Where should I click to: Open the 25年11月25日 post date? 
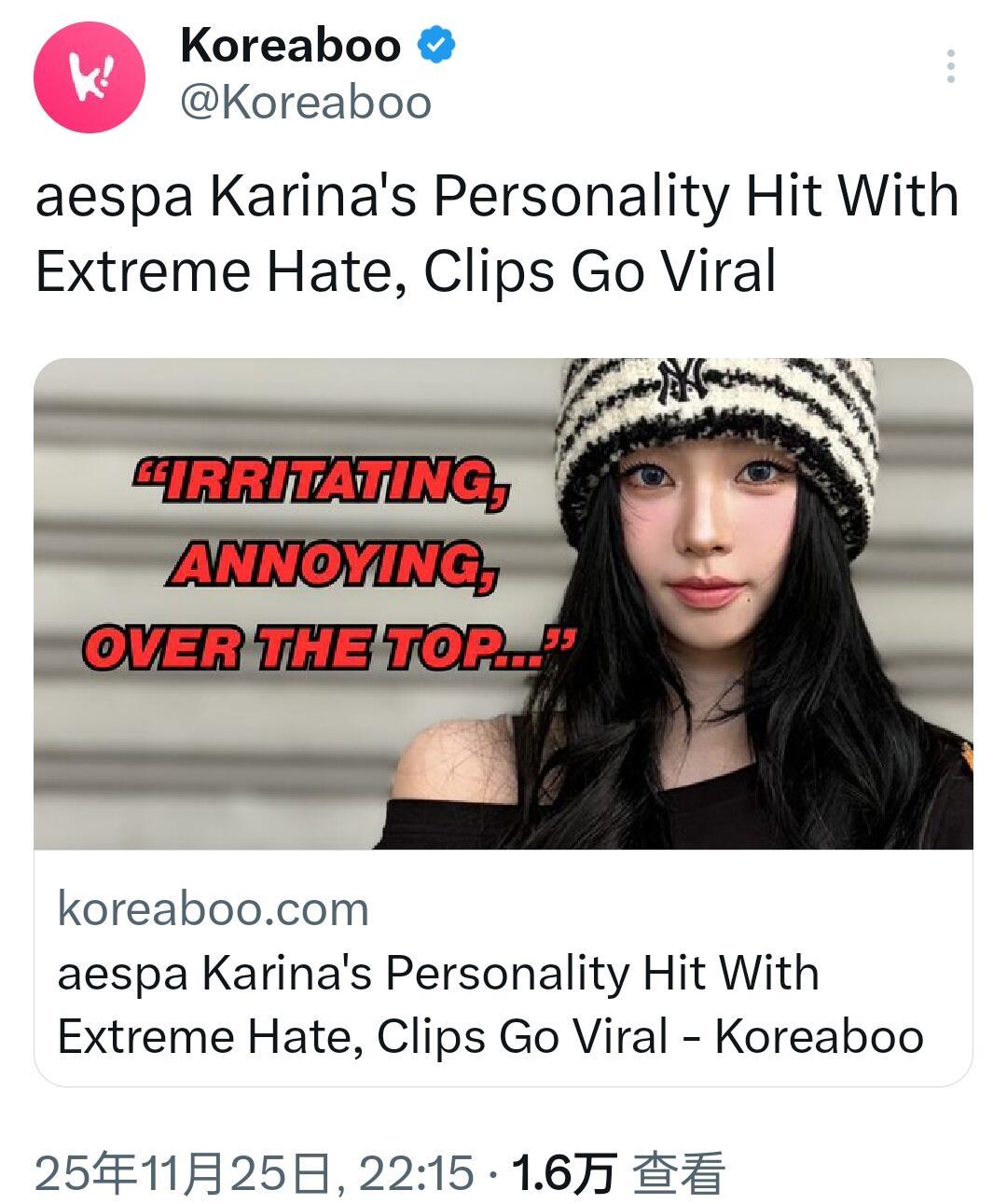pos(181,1172)
